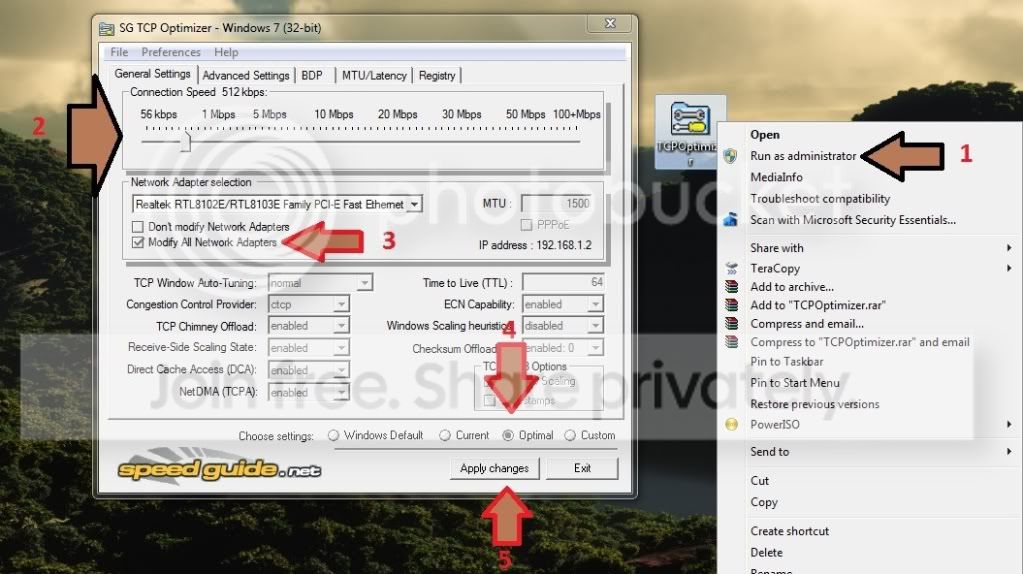Click the SG TCP Optimizer title bar icon

click(x=106, y=29)
